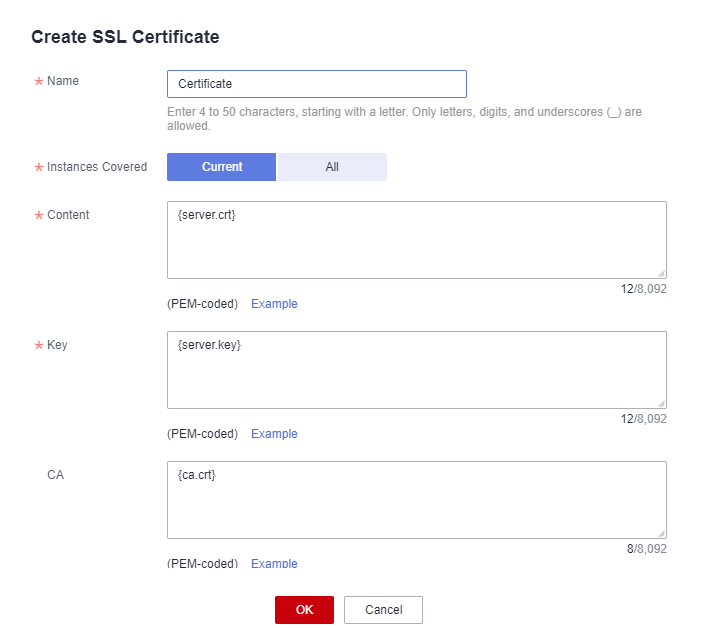Click the "Instances Covered" label
Image resolution: width=704 pixels, height=628 pixels.
coord(97,167)
